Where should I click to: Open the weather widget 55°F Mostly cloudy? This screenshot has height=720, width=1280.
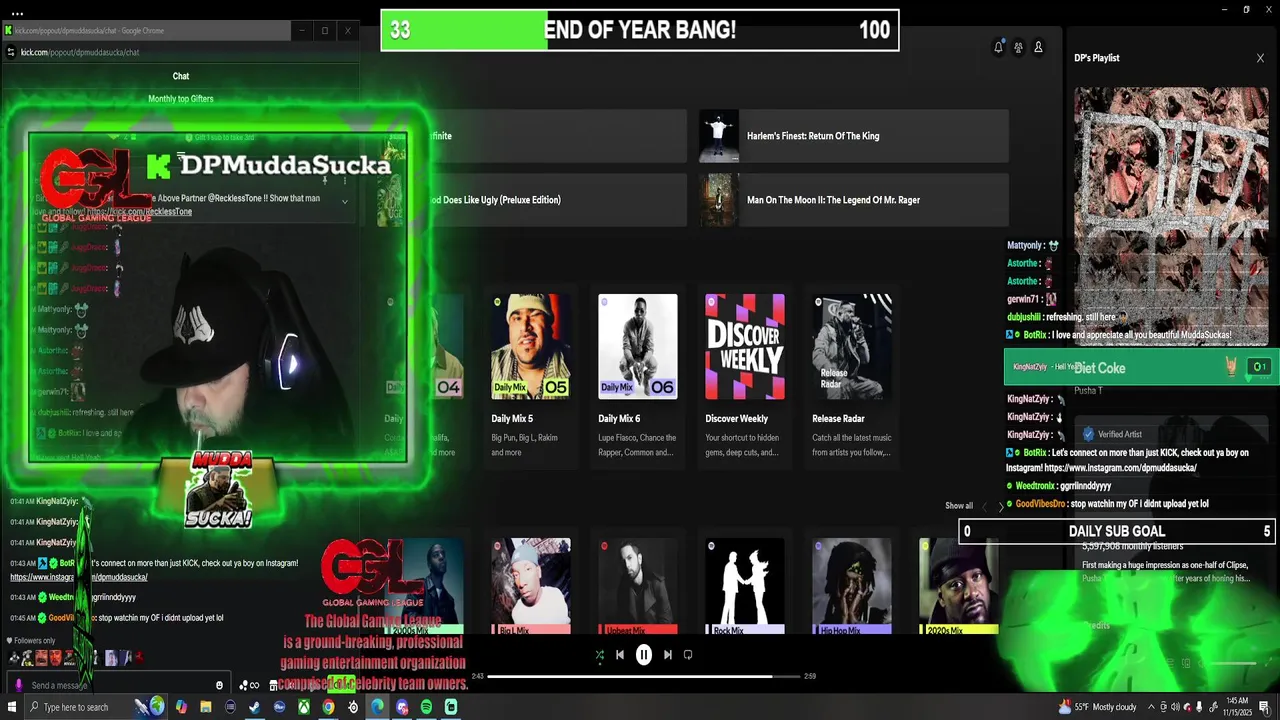click(x=1098, y=707)
